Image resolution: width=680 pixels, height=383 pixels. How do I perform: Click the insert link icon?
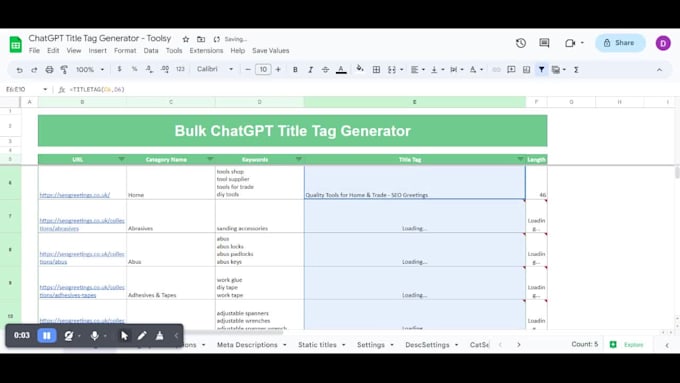[496, 69]
